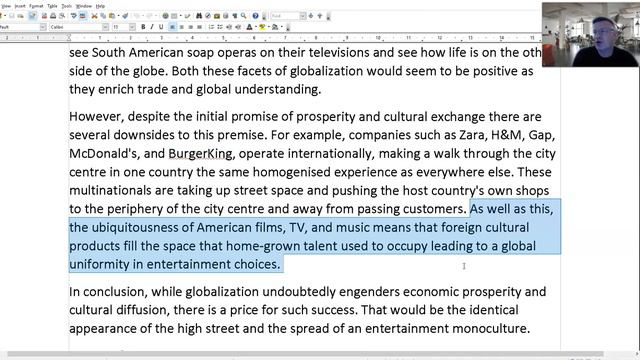
Task: Open Find toolbar search history dropdown
Action: 302,16
